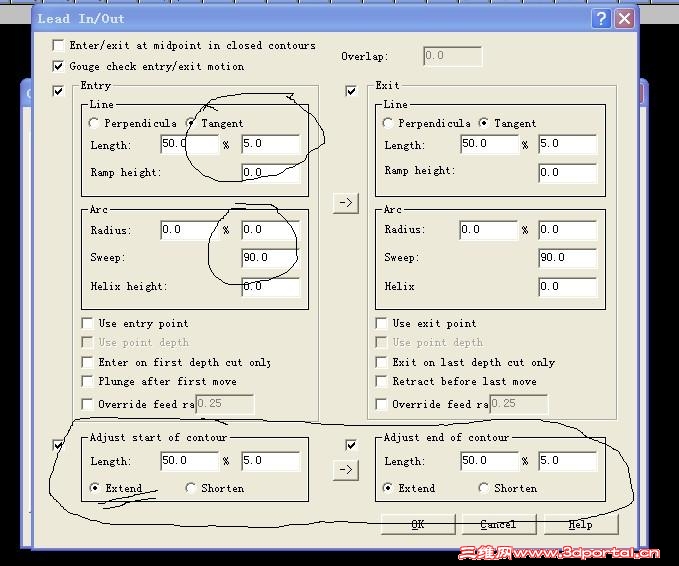Viewport: 679px width, 566px height.
Task: Enable Retract before last move
Action: (x=381, y=381)
